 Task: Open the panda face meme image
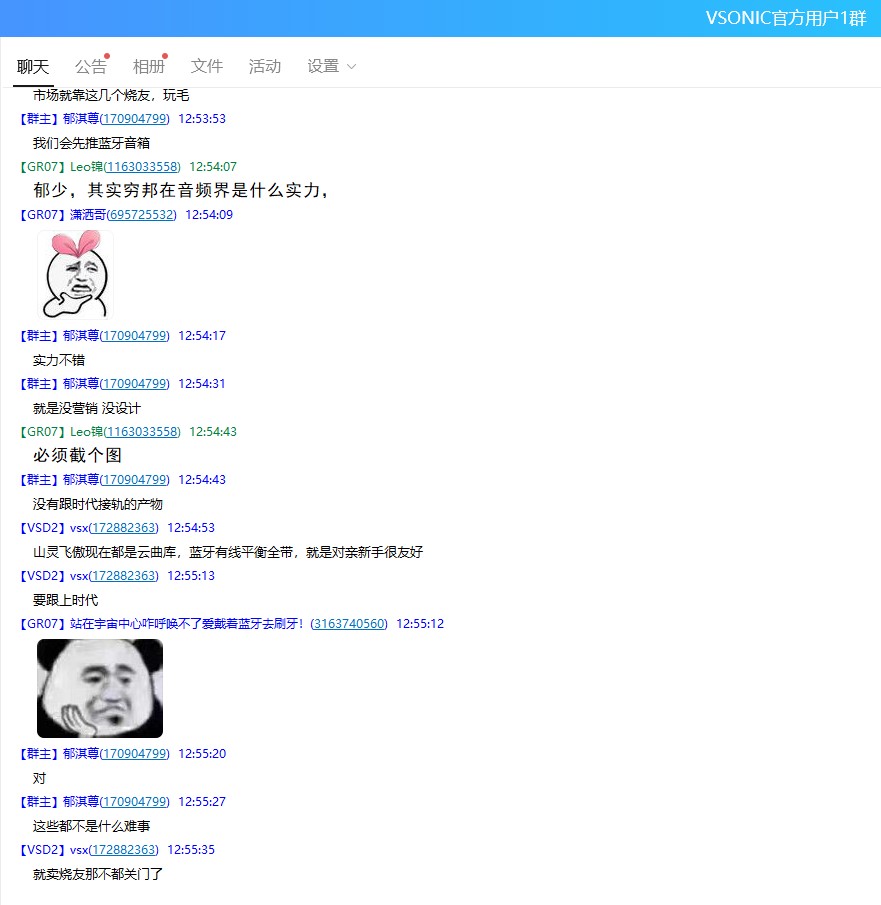point(100,689)
